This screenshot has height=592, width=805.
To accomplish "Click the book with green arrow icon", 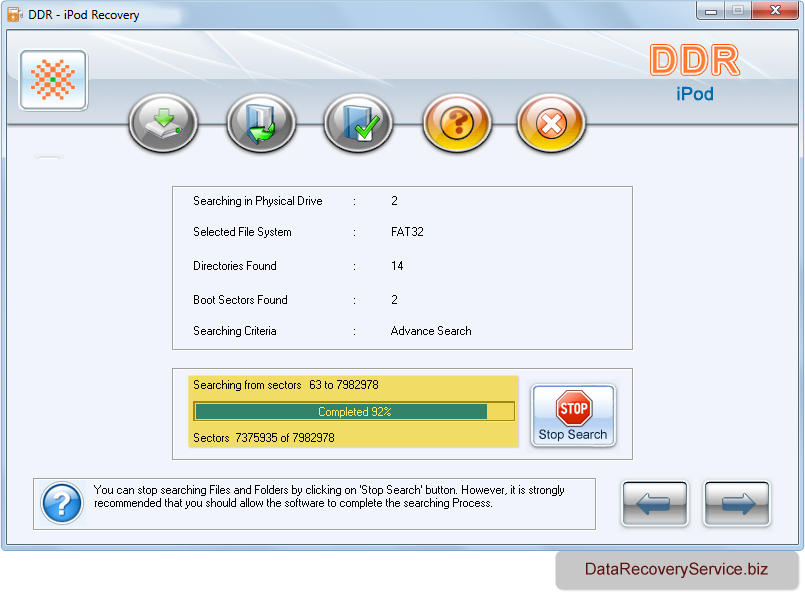I will (261, 123).
